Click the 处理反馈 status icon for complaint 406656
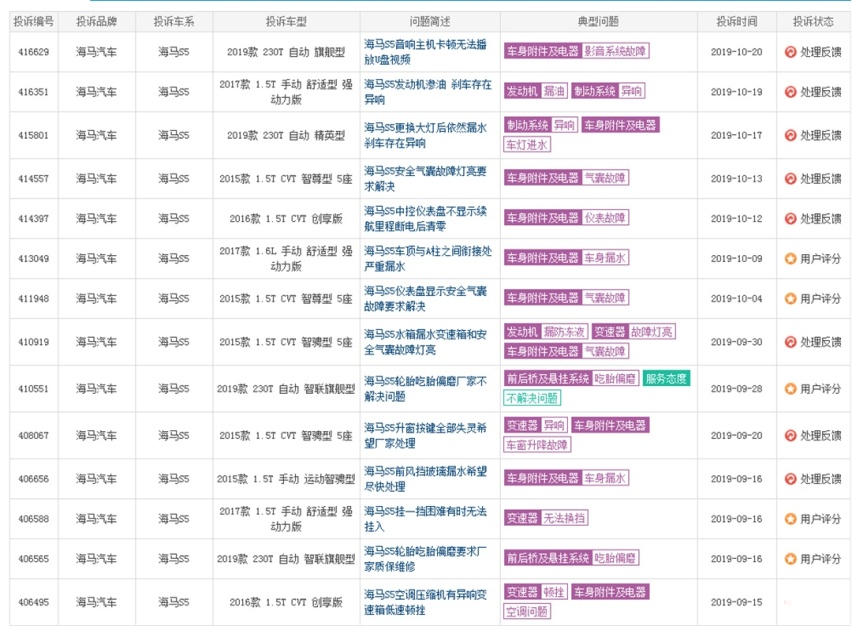The height and width of the screenshot is (626, 852). tap(791, 479)
